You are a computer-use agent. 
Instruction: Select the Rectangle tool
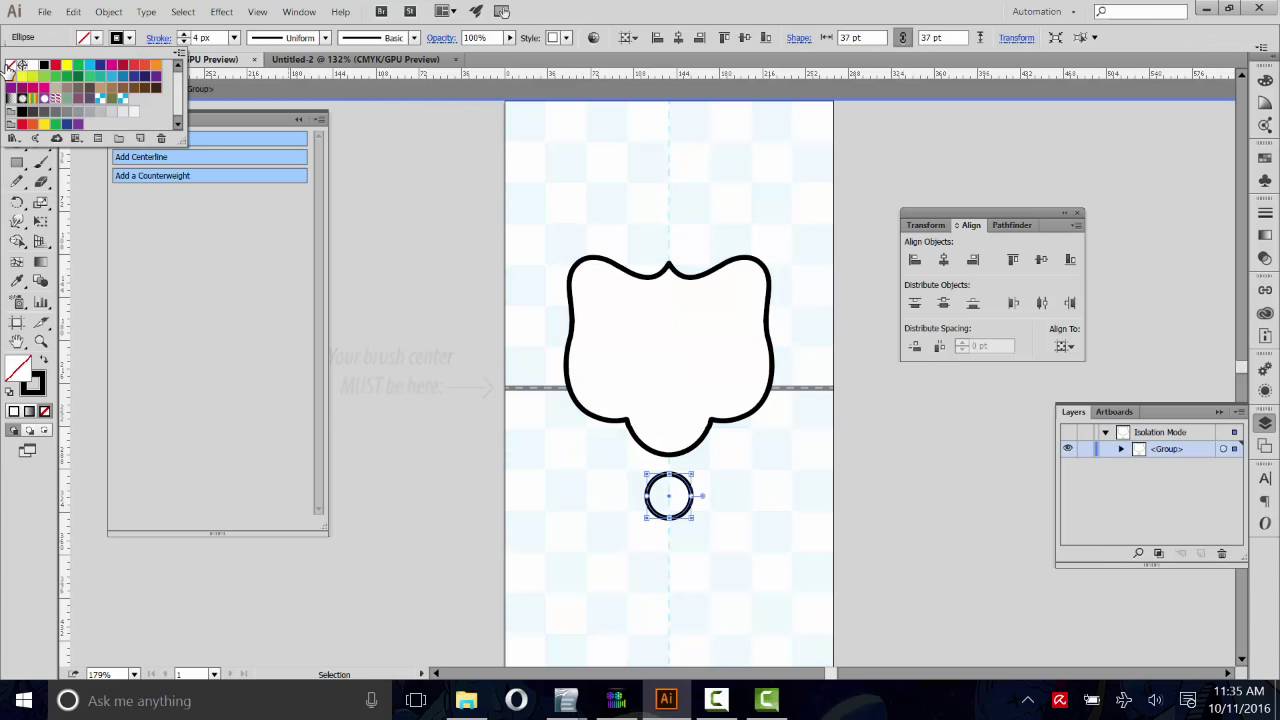tap(17, 162)
